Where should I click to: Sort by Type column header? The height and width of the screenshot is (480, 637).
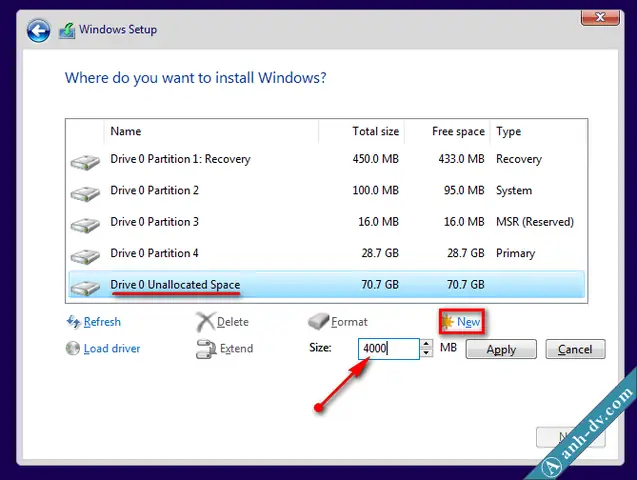pyautogui.click(x=538, y=131)
